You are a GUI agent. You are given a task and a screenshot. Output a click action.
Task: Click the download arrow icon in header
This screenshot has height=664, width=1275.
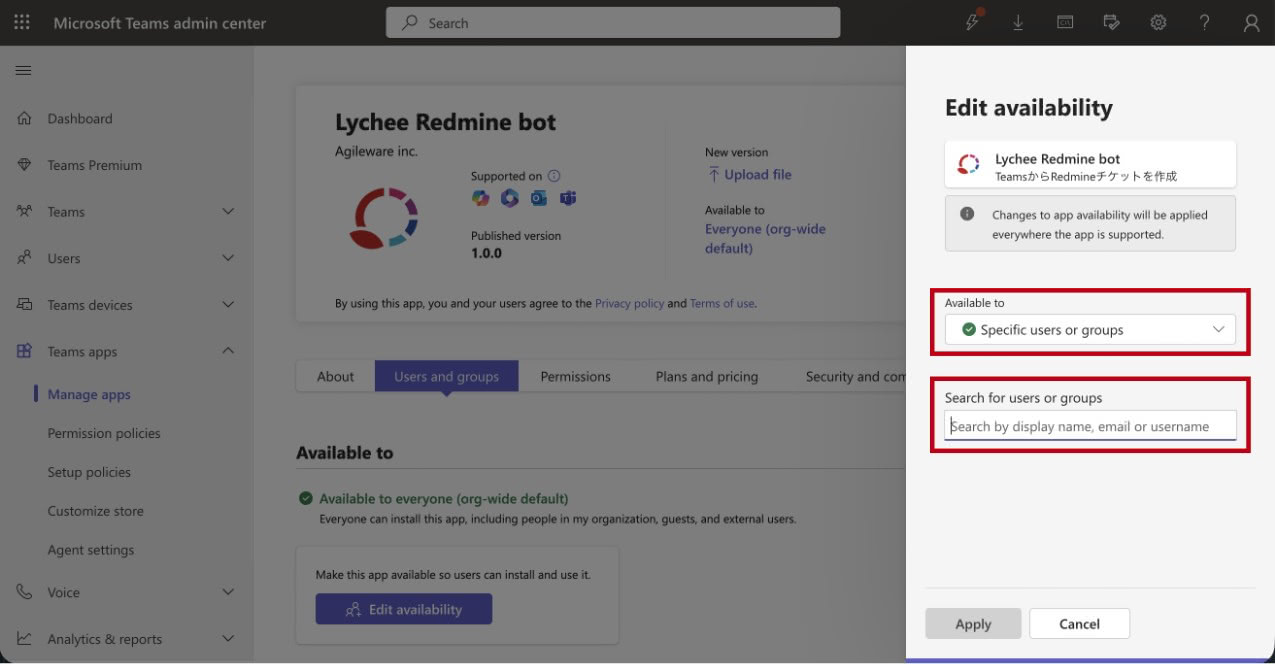(x=1019, y=22)
